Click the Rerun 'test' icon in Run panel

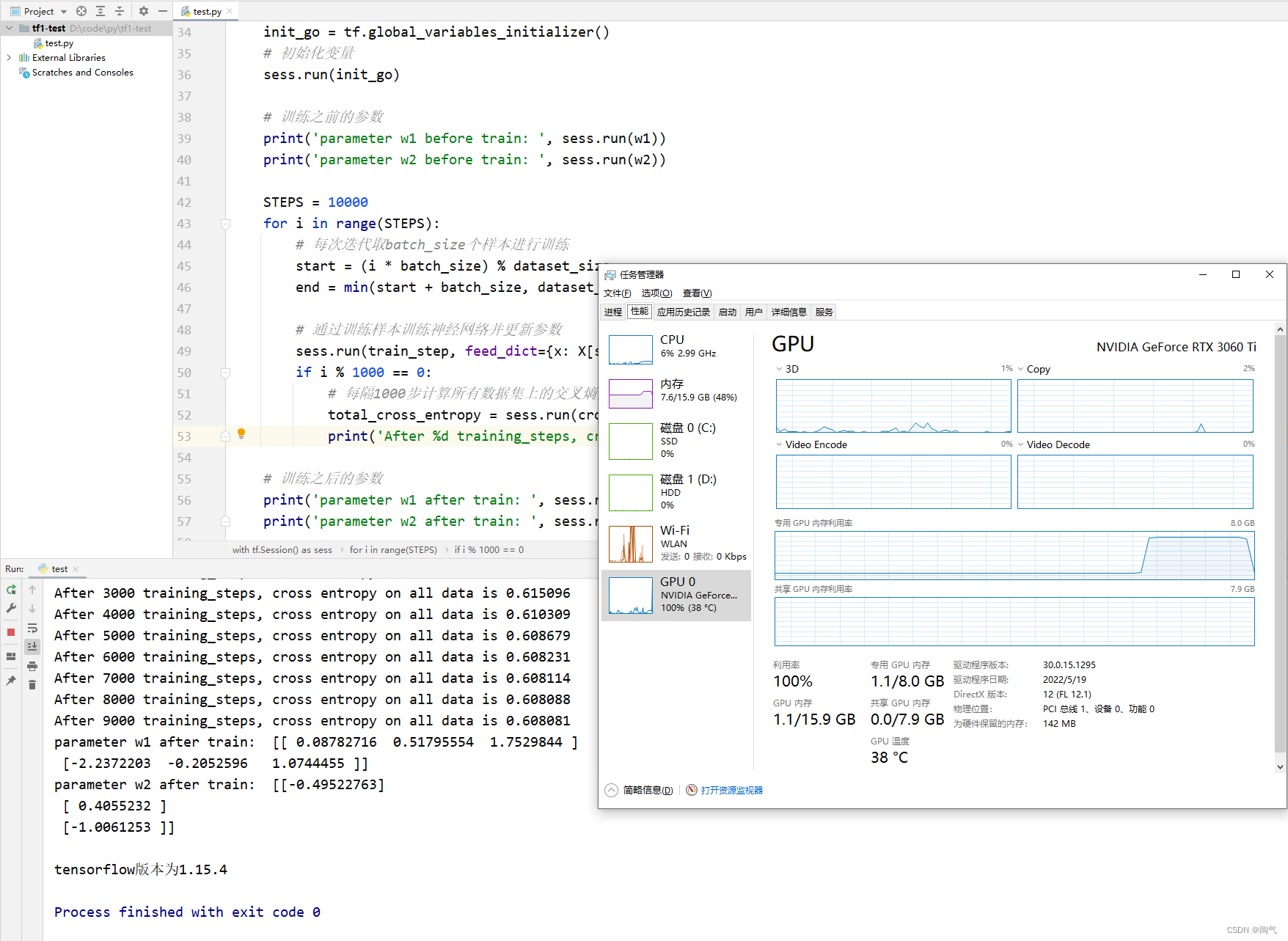(x=11, y=590)
